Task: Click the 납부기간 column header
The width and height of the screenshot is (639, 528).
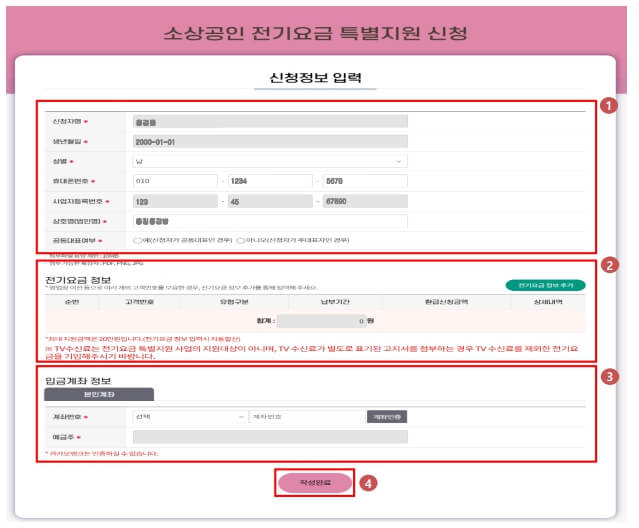Action: pos(335,302)
